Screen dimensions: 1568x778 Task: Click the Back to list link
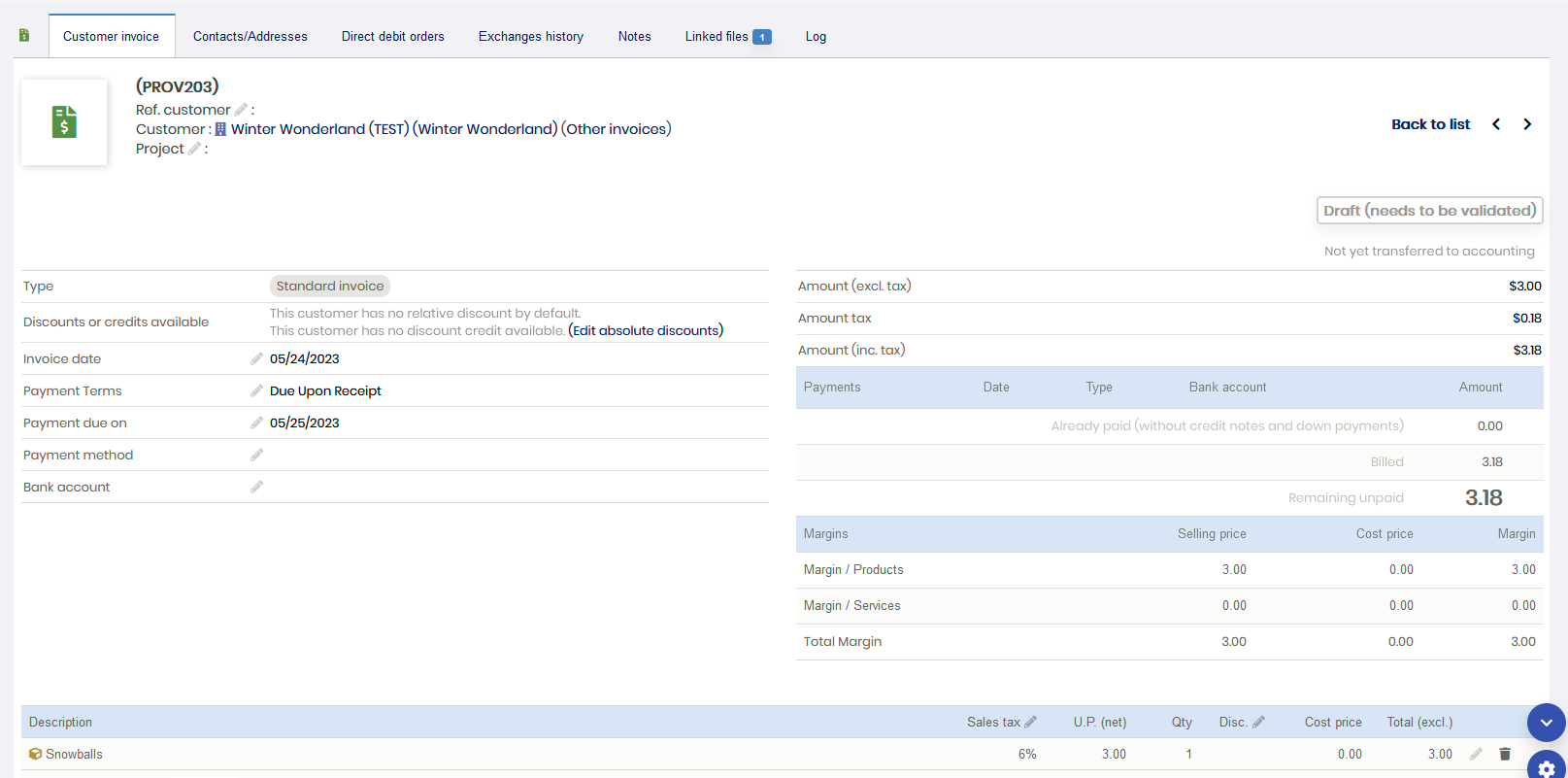pos(1430,124)
